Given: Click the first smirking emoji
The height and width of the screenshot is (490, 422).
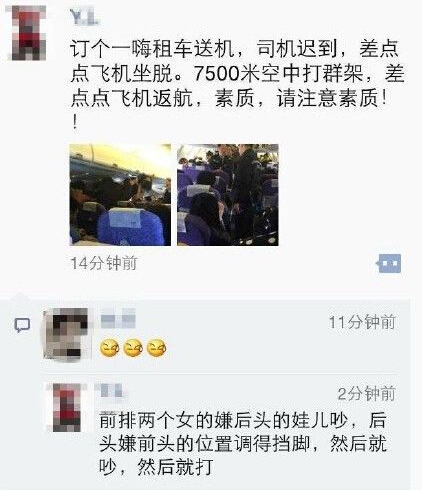Looking at the screenshot, I should point(110,348).
